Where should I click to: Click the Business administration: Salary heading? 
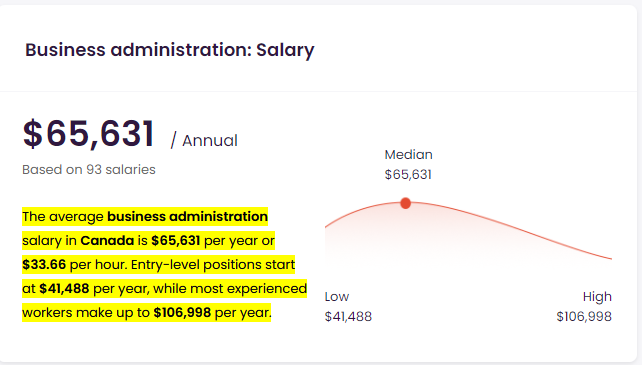tap(170, 50)
